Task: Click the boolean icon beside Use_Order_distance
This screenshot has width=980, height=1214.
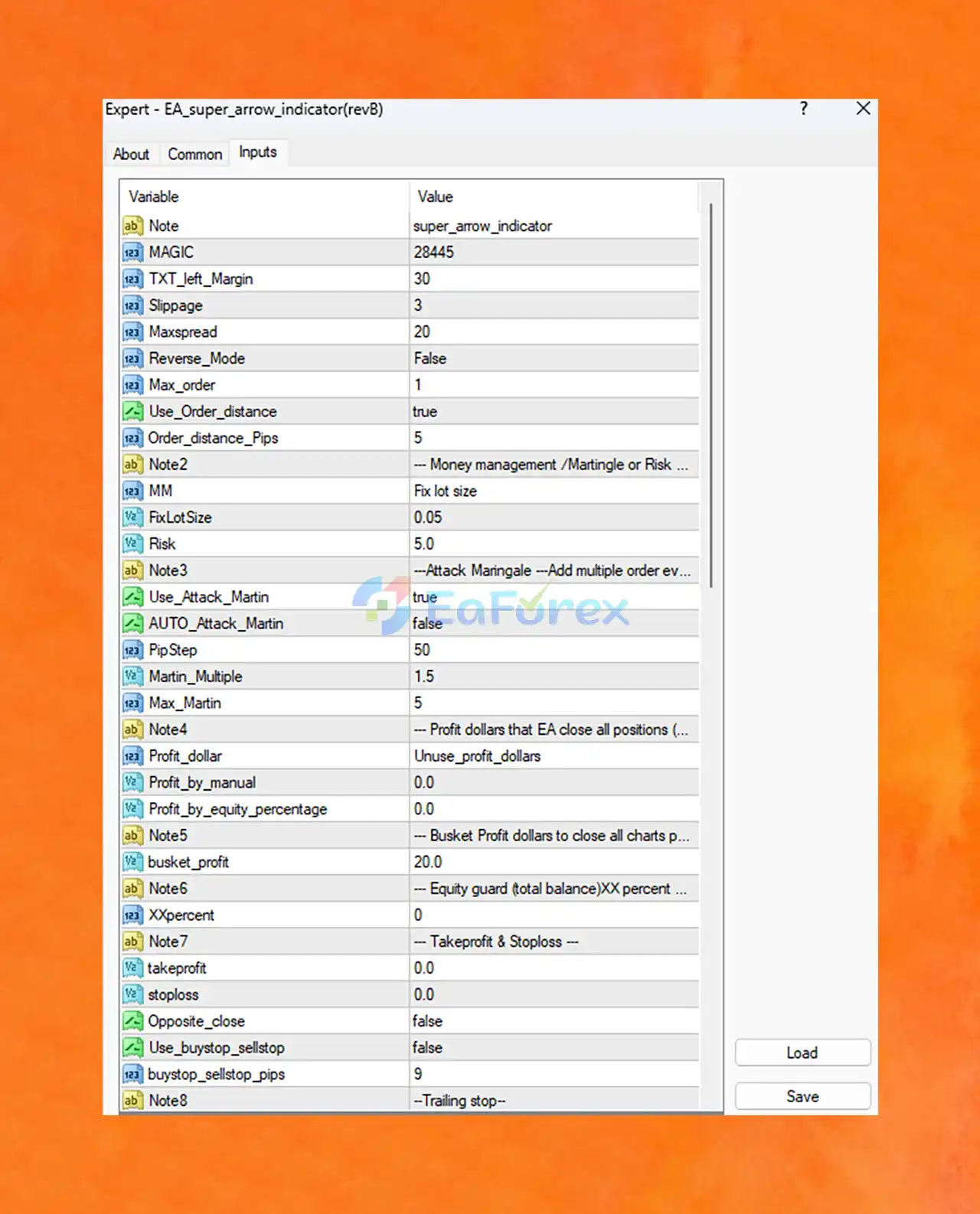Action: 133,412
